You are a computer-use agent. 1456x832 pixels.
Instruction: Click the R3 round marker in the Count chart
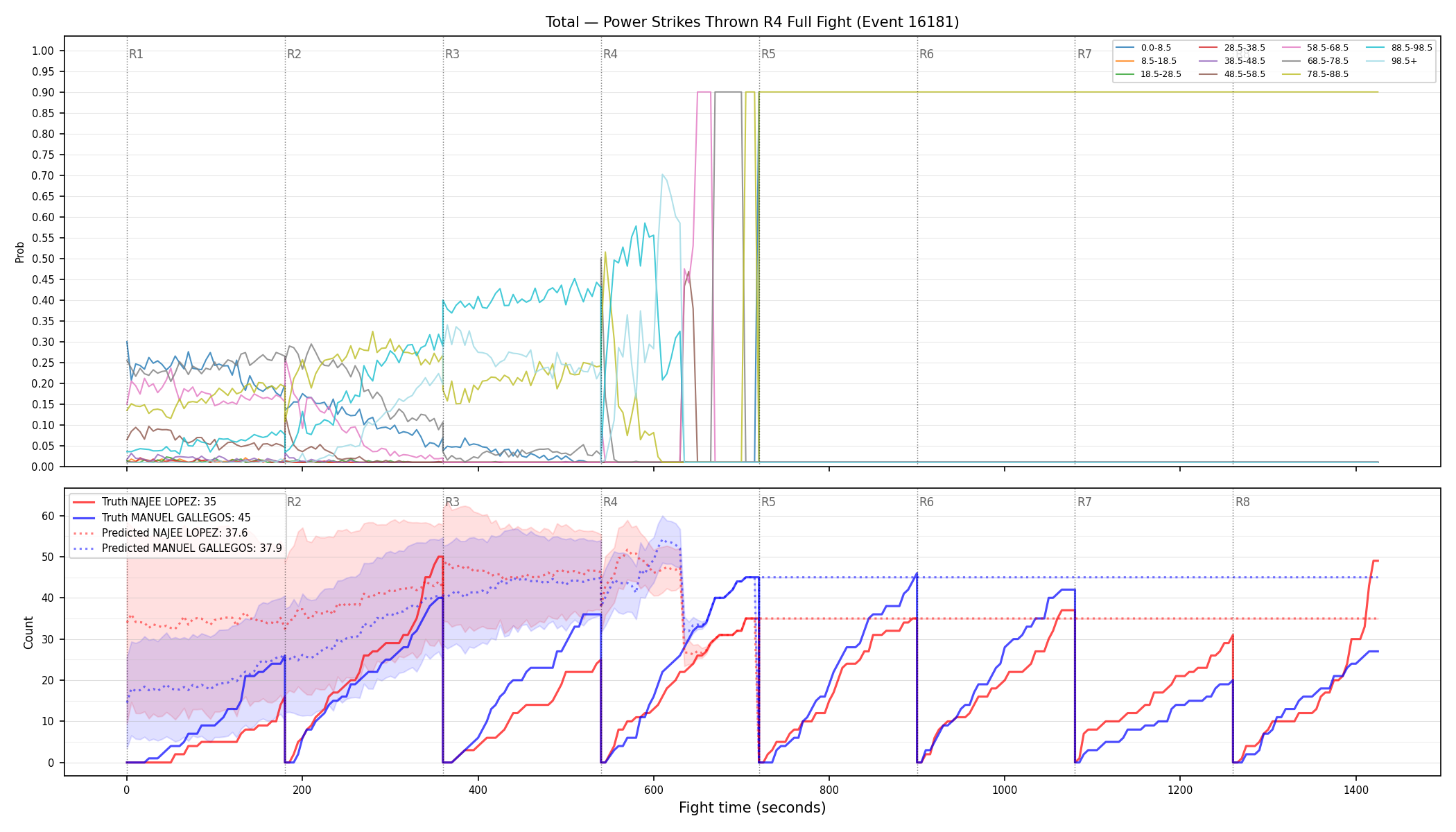(452, 502)
